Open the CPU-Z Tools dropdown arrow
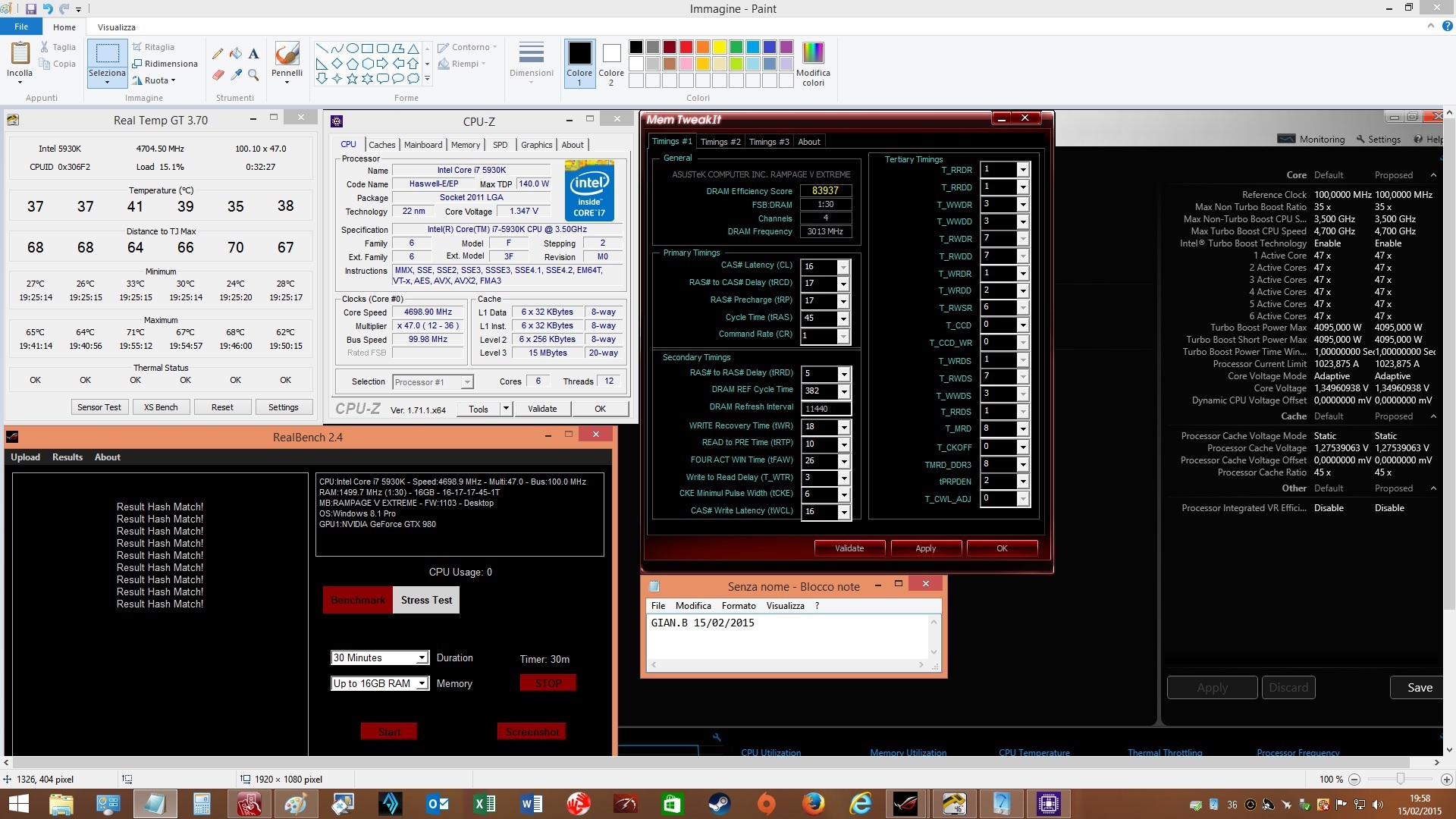Image resolution: width=1456 pixels, height=819 pixels. tap(506, 409)
